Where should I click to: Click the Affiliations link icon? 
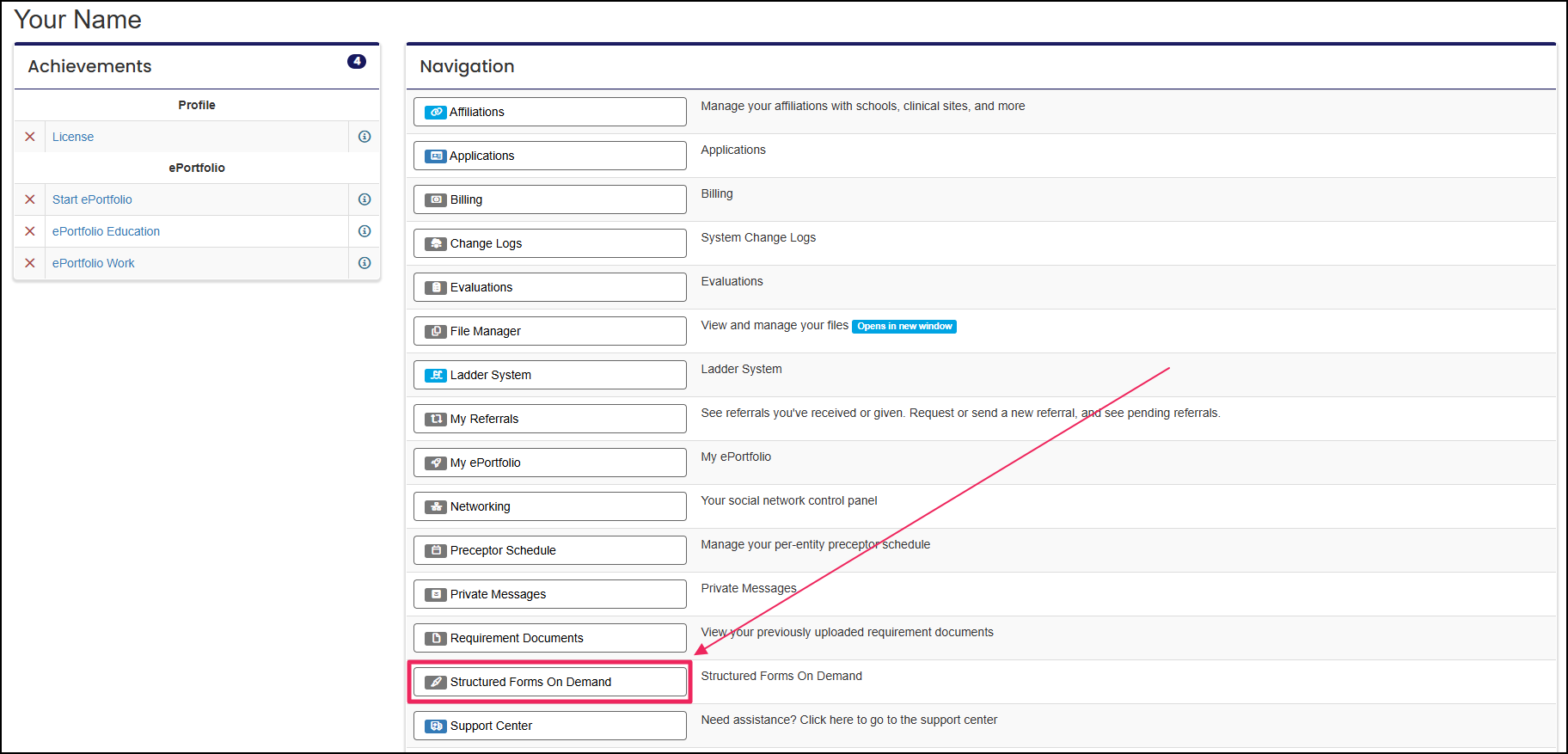(x=436, y=112)
